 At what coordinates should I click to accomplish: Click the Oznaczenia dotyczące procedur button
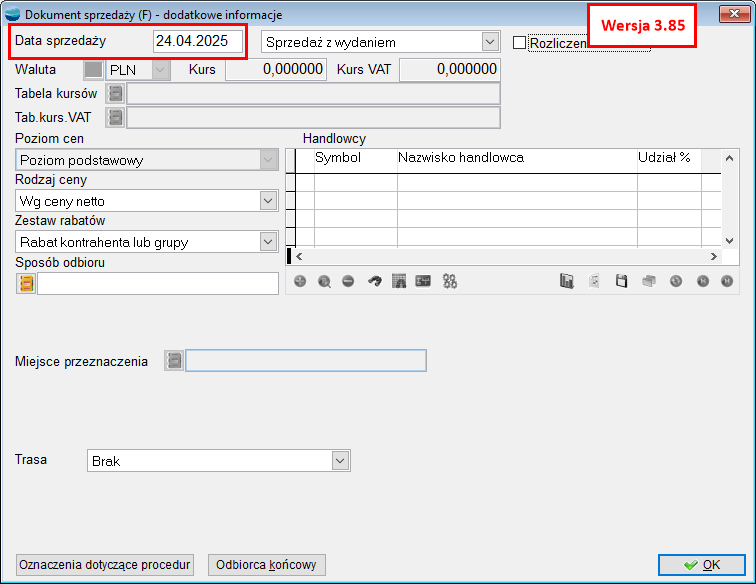pyautogui.click(x=105, y=565)
